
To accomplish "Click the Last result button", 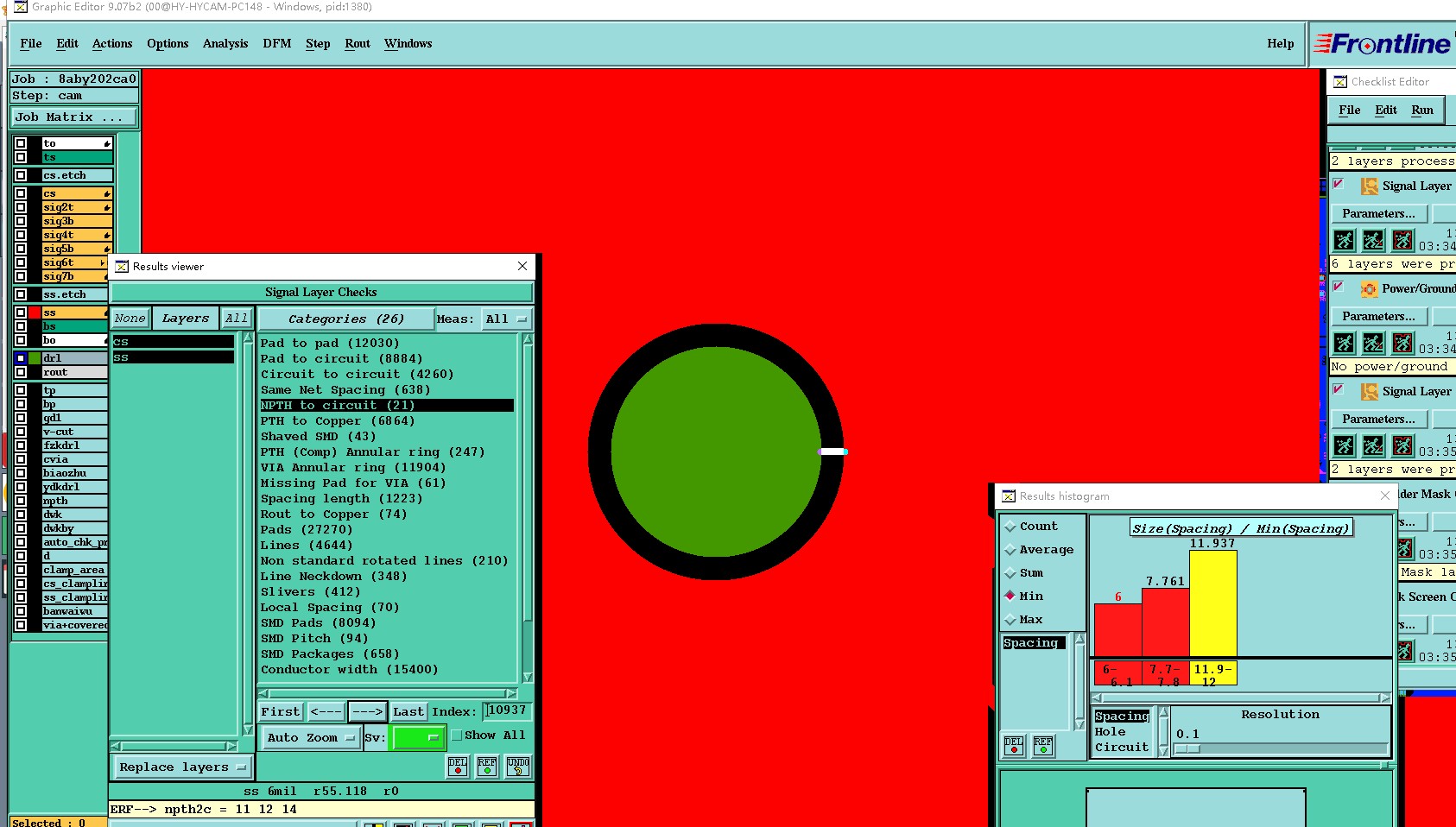I will 408,711.
